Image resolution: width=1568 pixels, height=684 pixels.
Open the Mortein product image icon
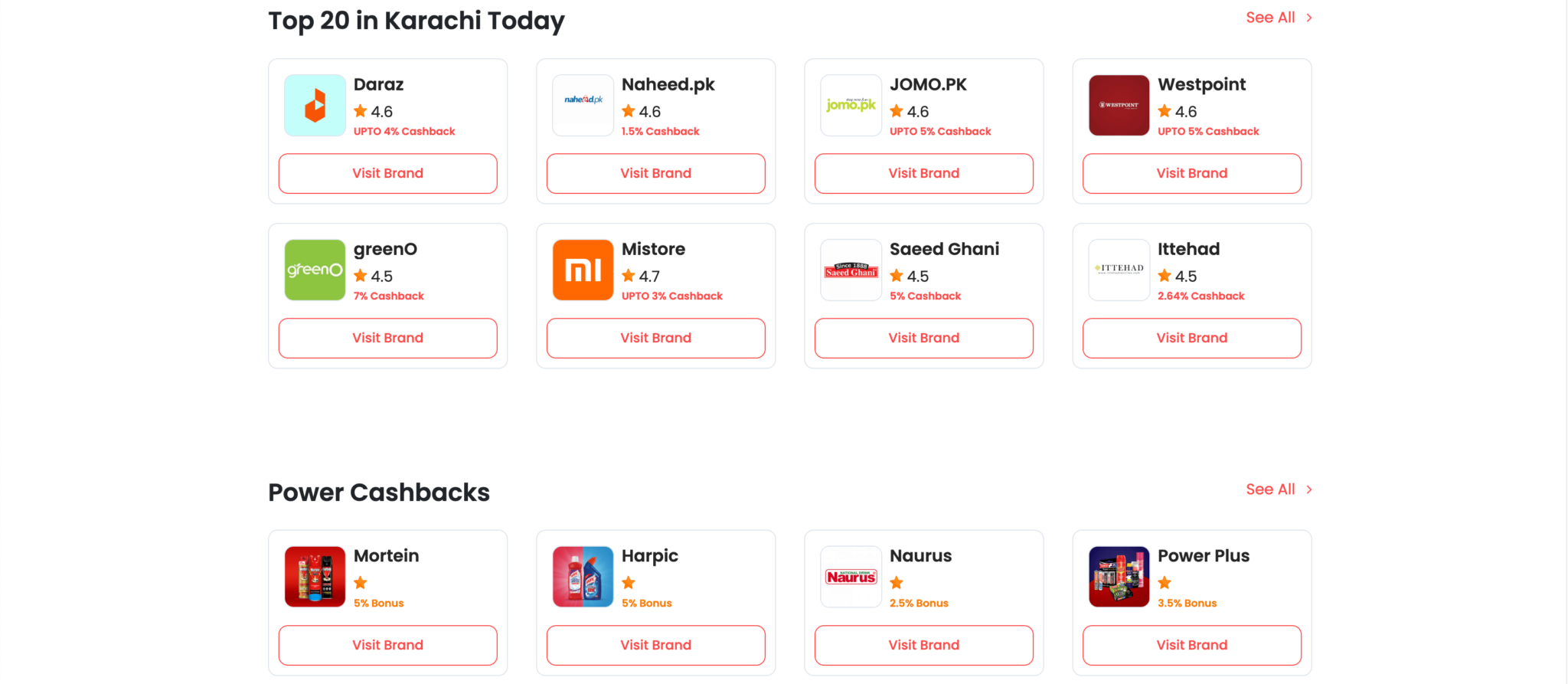click(315, 577)
